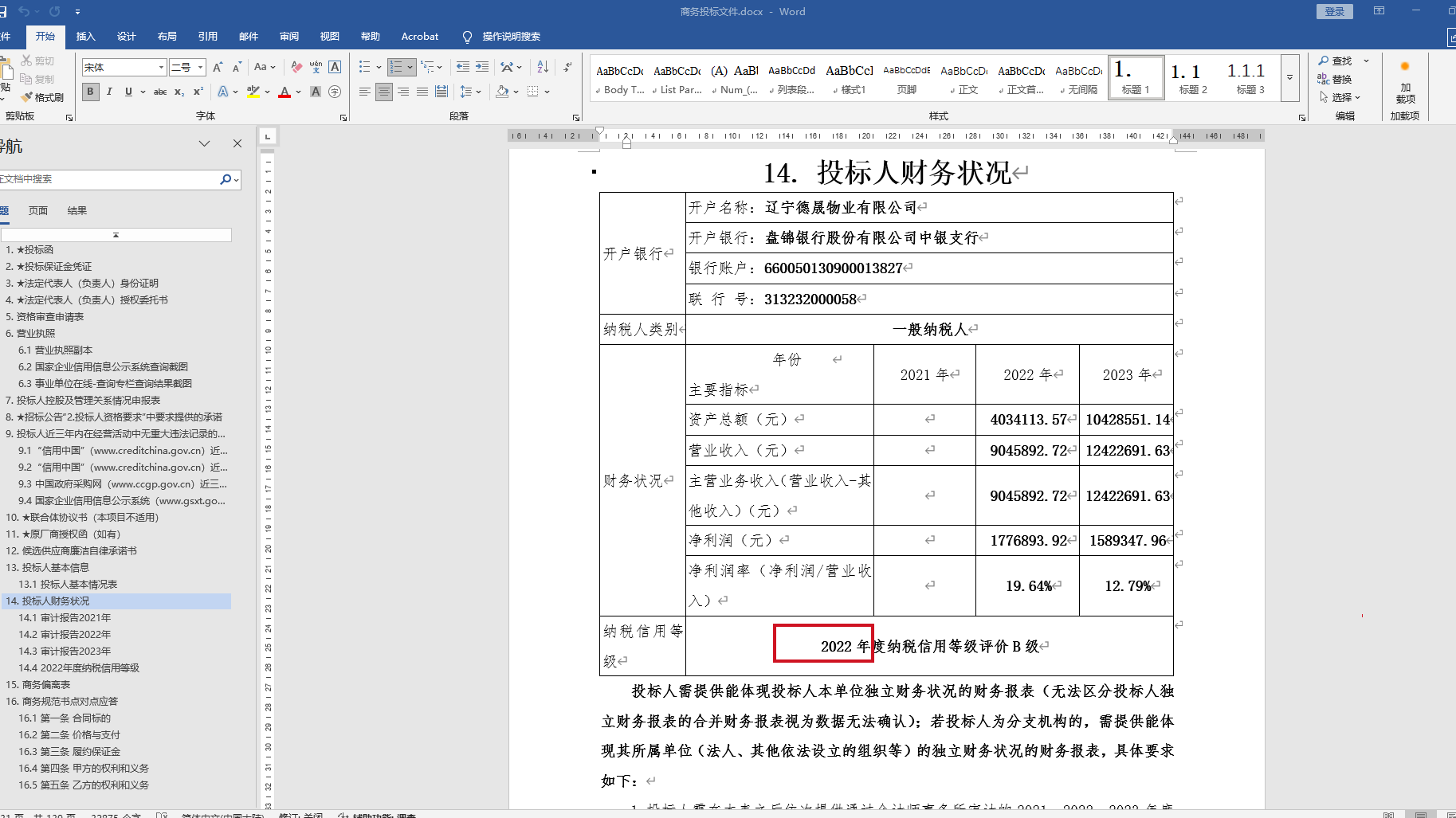The image size is (1456, 818).
Task: Apply the 无间隔 style
Action: (1079, 78)
